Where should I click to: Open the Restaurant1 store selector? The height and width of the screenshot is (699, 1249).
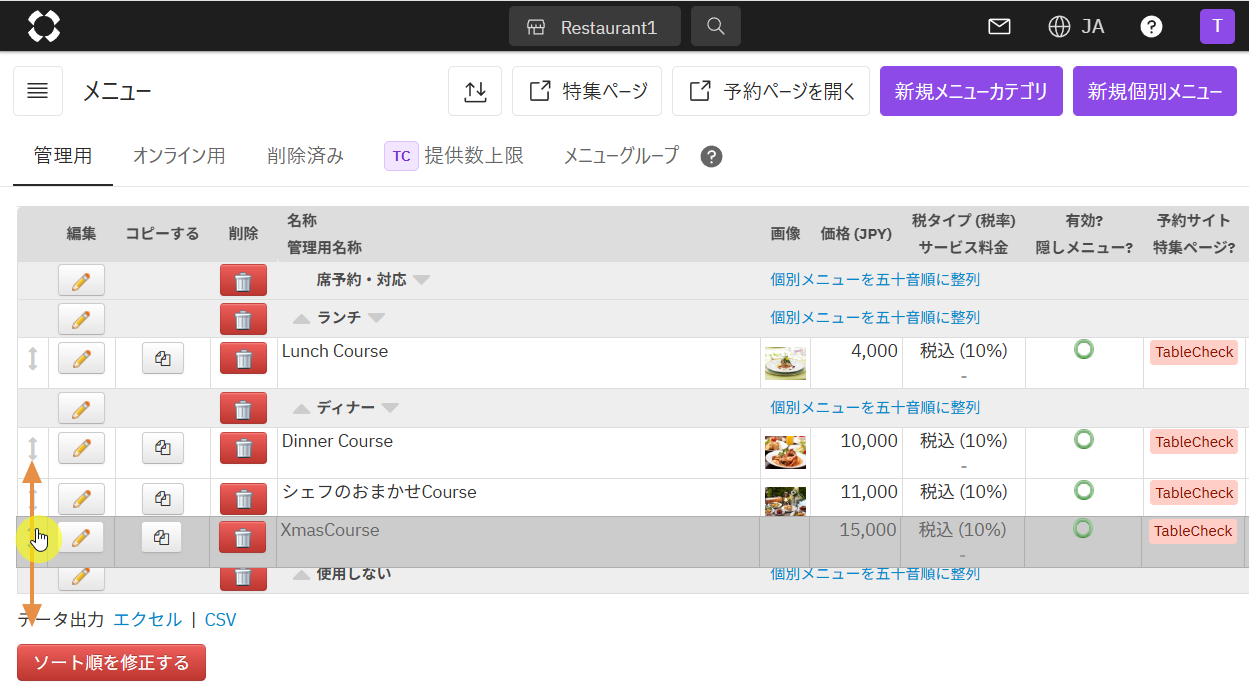click(x=594, y=27)
